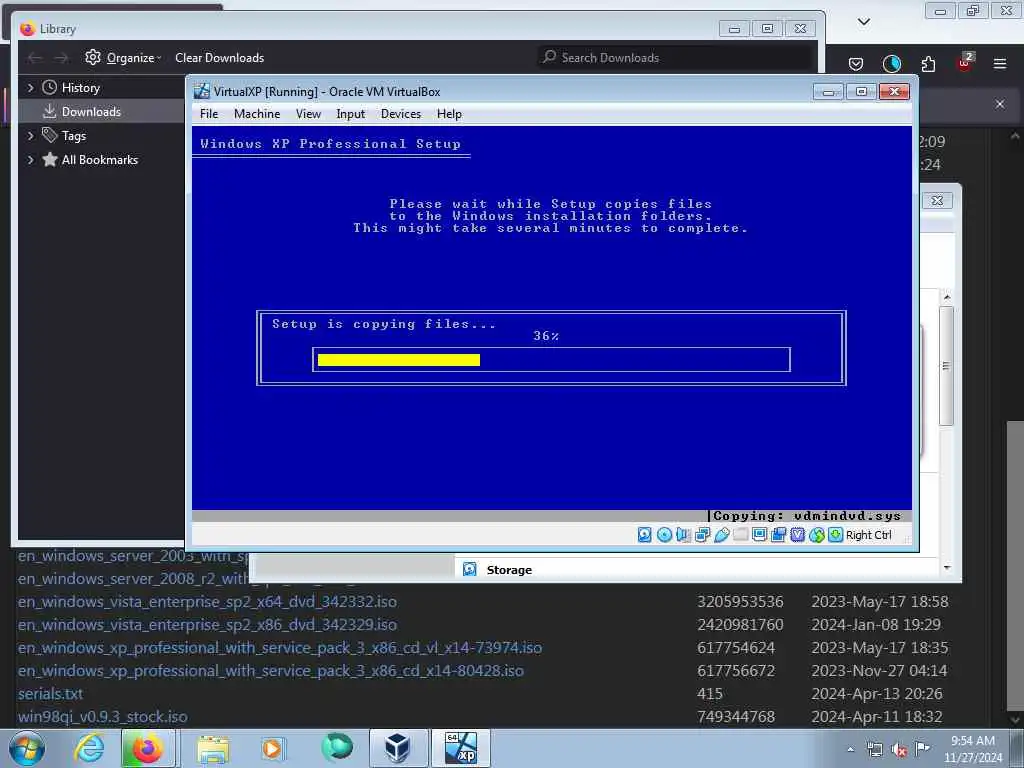The width and height of the screenshot is (1024, 768).
Task: Open Windows Media Player from the taskbar
Action: 272,748
